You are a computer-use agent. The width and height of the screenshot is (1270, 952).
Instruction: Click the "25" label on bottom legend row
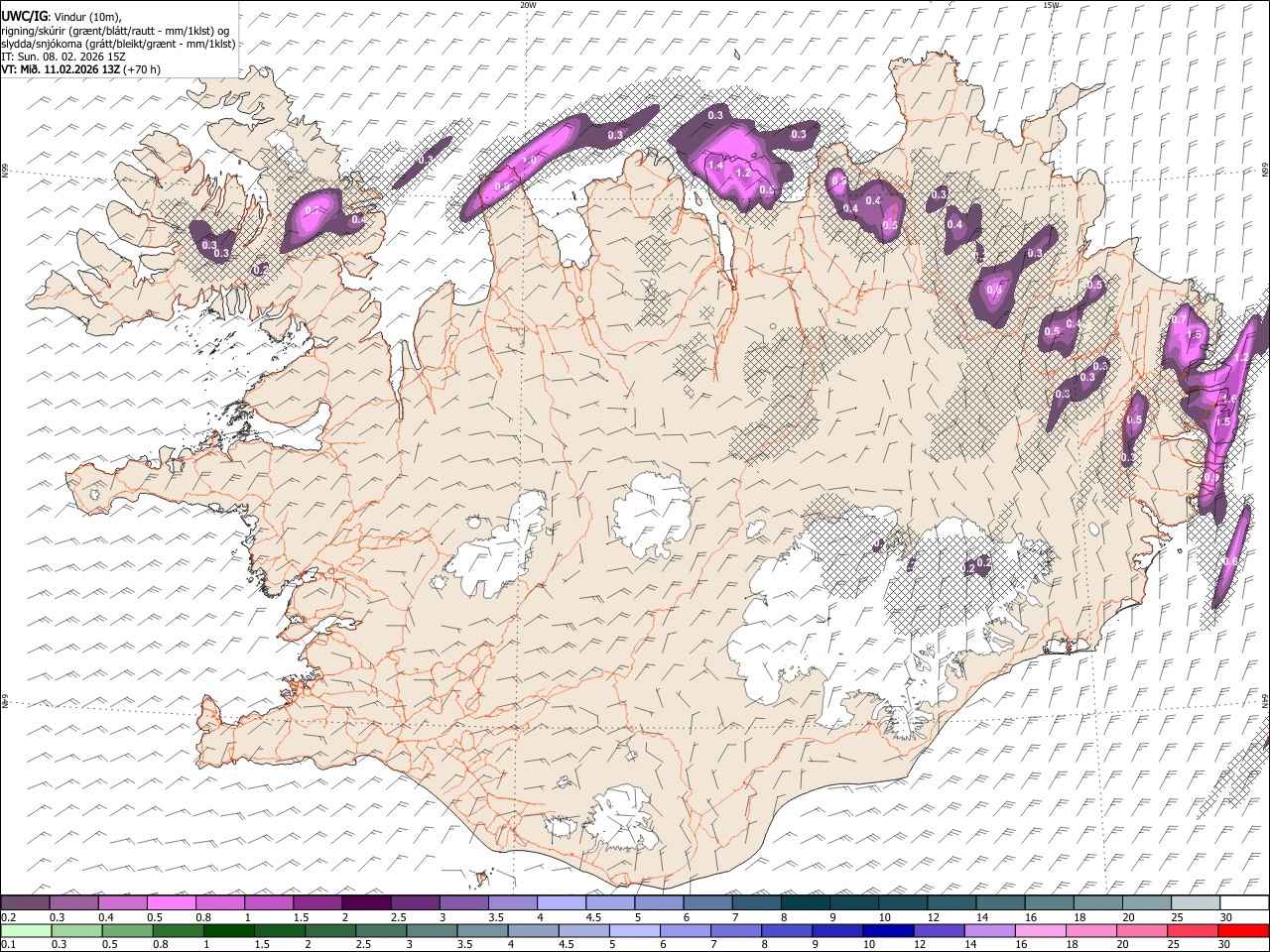click(x=1175, y=944)
